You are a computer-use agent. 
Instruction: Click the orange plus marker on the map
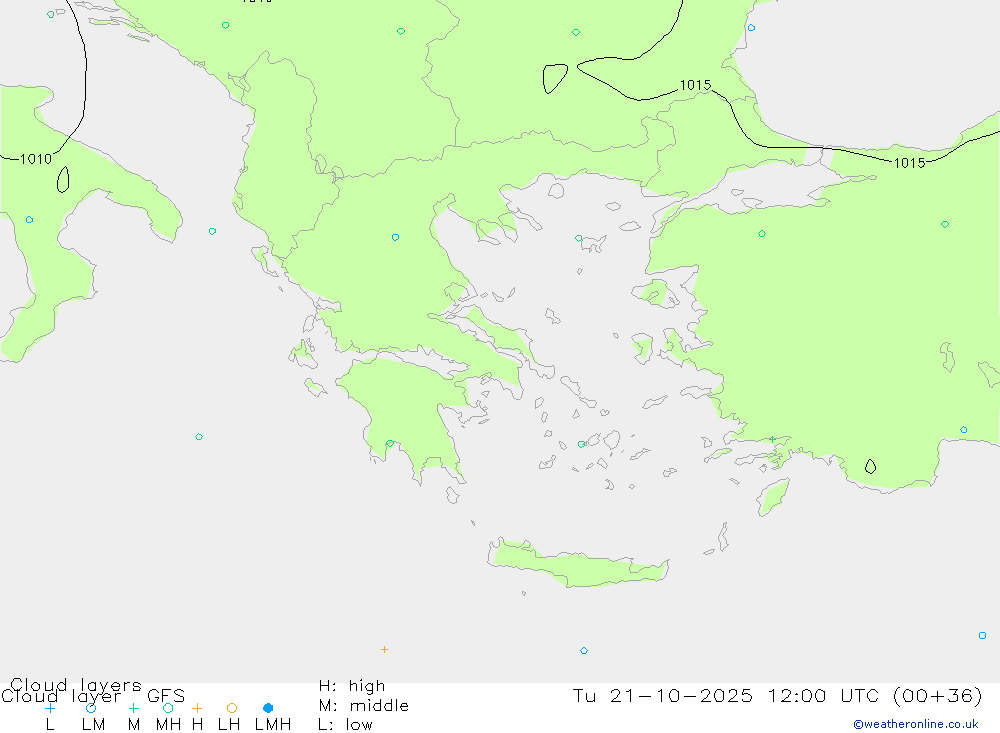(x=384, y=649)
